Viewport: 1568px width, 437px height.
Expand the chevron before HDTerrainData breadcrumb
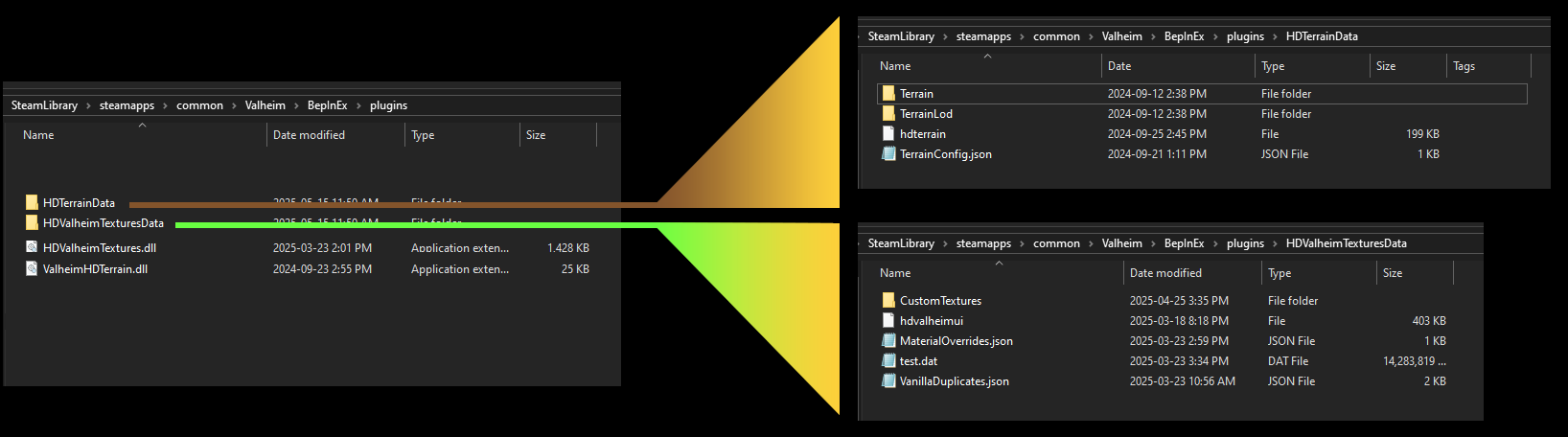[1275, 37]
